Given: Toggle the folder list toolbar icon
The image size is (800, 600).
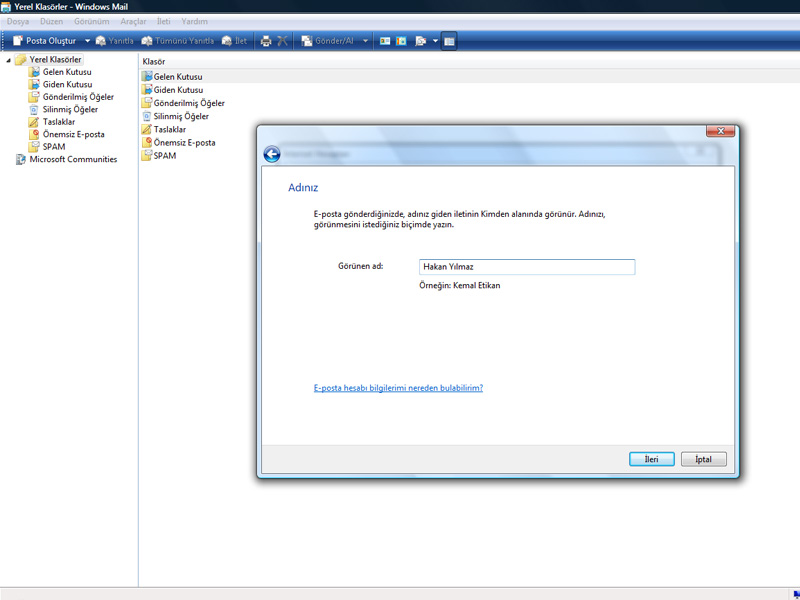Looking at the screenshot, I should pos(449,41).
